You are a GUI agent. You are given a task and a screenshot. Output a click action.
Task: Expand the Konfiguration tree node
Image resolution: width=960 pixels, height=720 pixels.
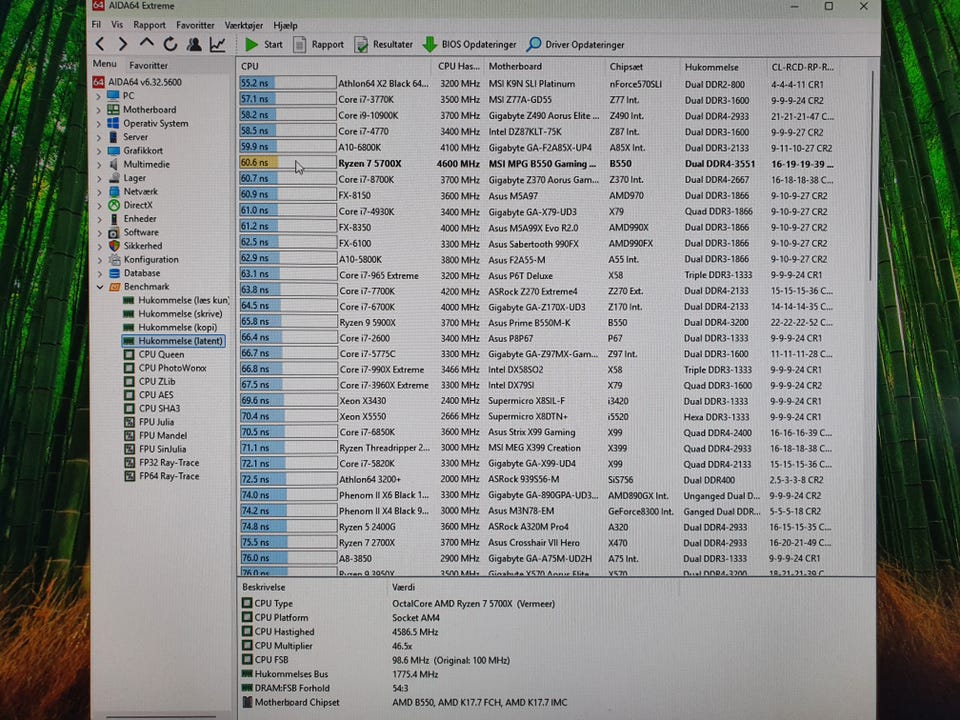99,260
